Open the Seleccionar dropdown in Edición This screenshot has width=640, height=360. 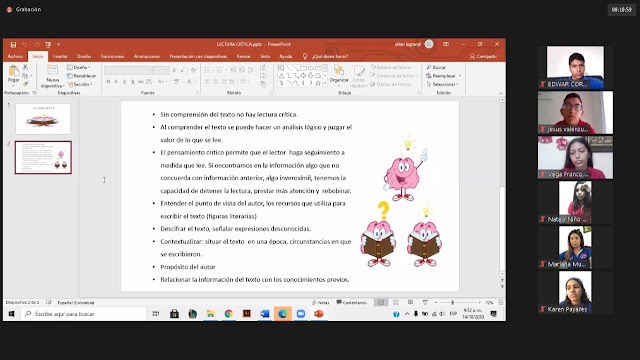tap(442, 84)
